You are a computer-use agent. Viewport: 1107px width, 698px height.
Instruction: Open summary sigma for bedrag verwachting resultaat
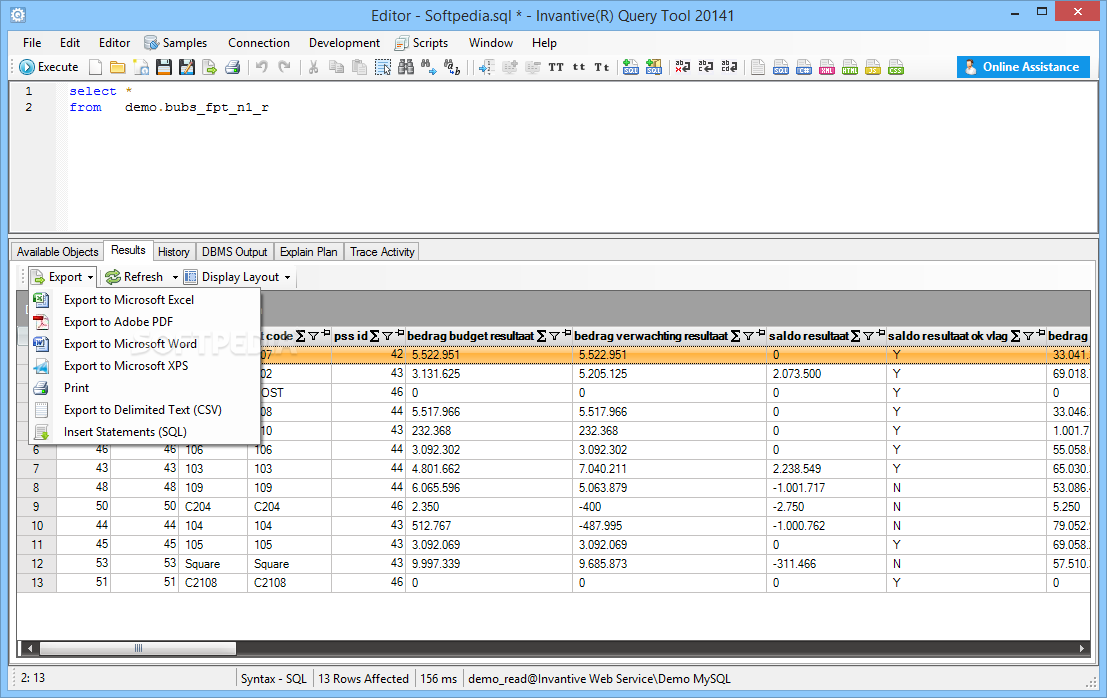click(x=735, y=336)
